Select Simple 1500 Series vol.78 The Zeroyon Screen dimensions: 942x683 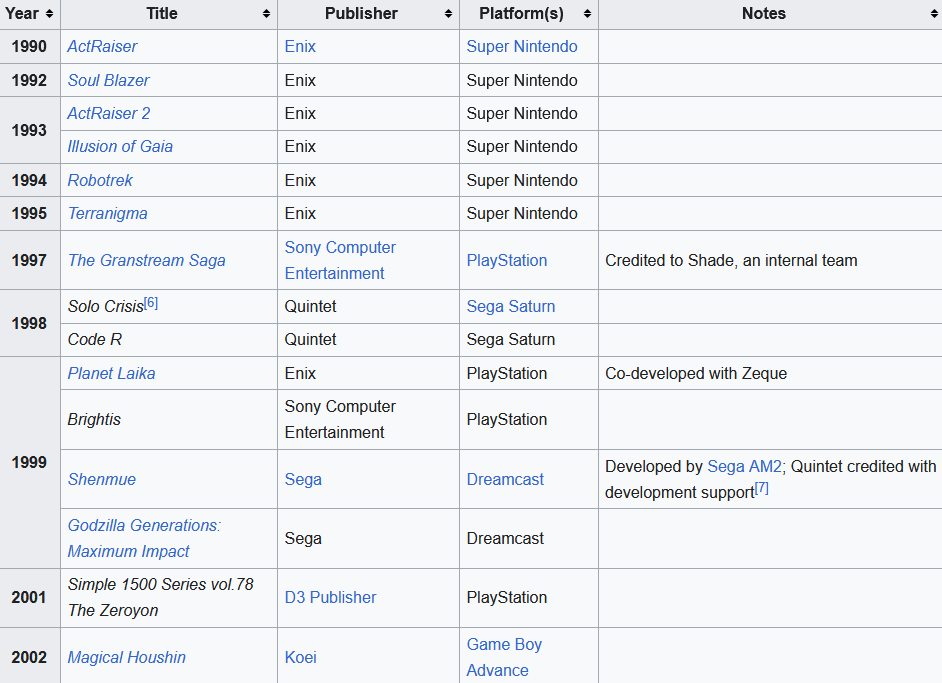[x=160, y=597]
